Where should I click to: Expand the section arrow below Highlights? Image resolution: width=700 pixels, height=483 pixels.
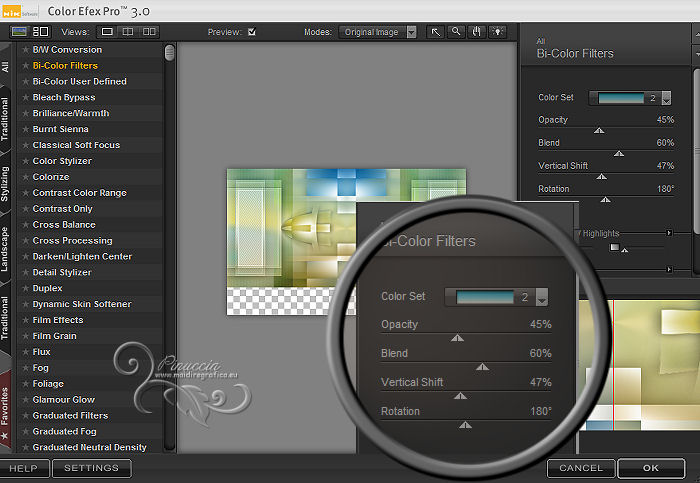coord(669,269)
